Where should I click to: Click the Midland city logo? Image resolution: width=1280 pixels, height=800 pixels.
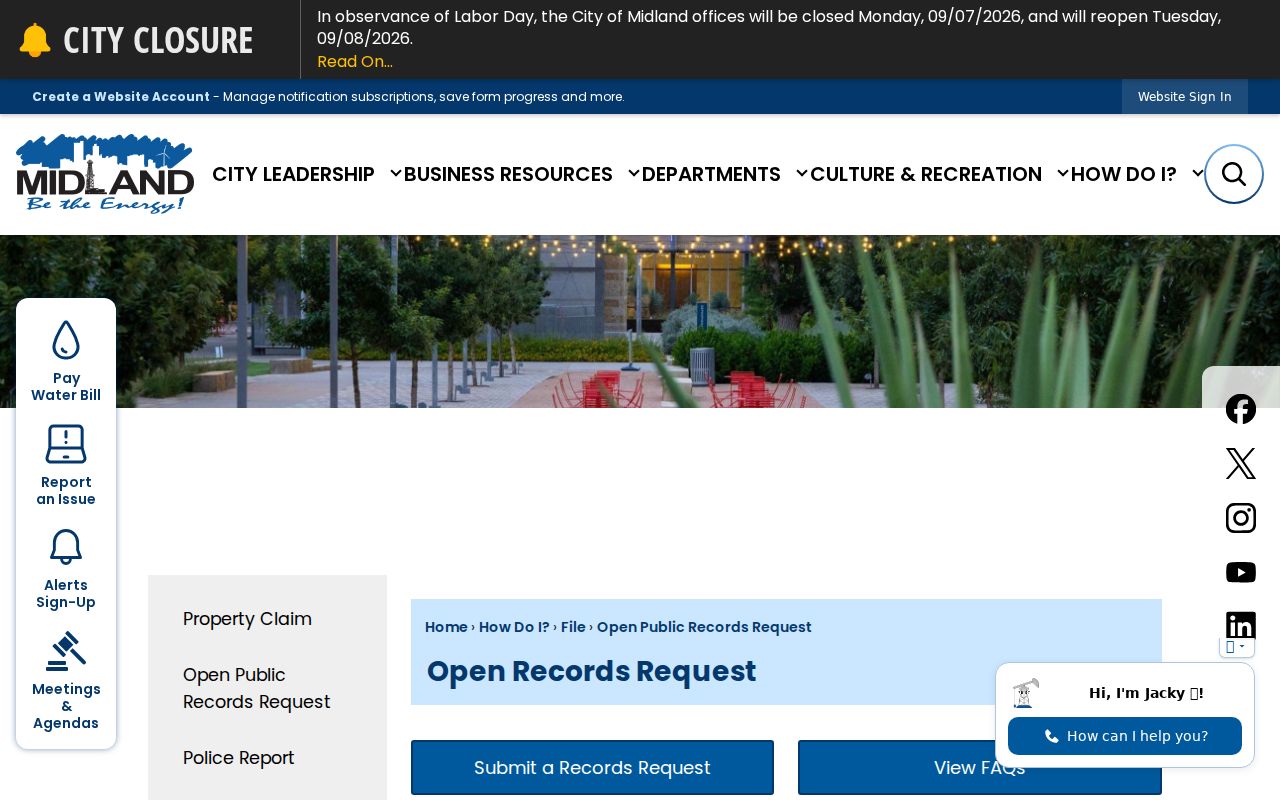(105, 174)
